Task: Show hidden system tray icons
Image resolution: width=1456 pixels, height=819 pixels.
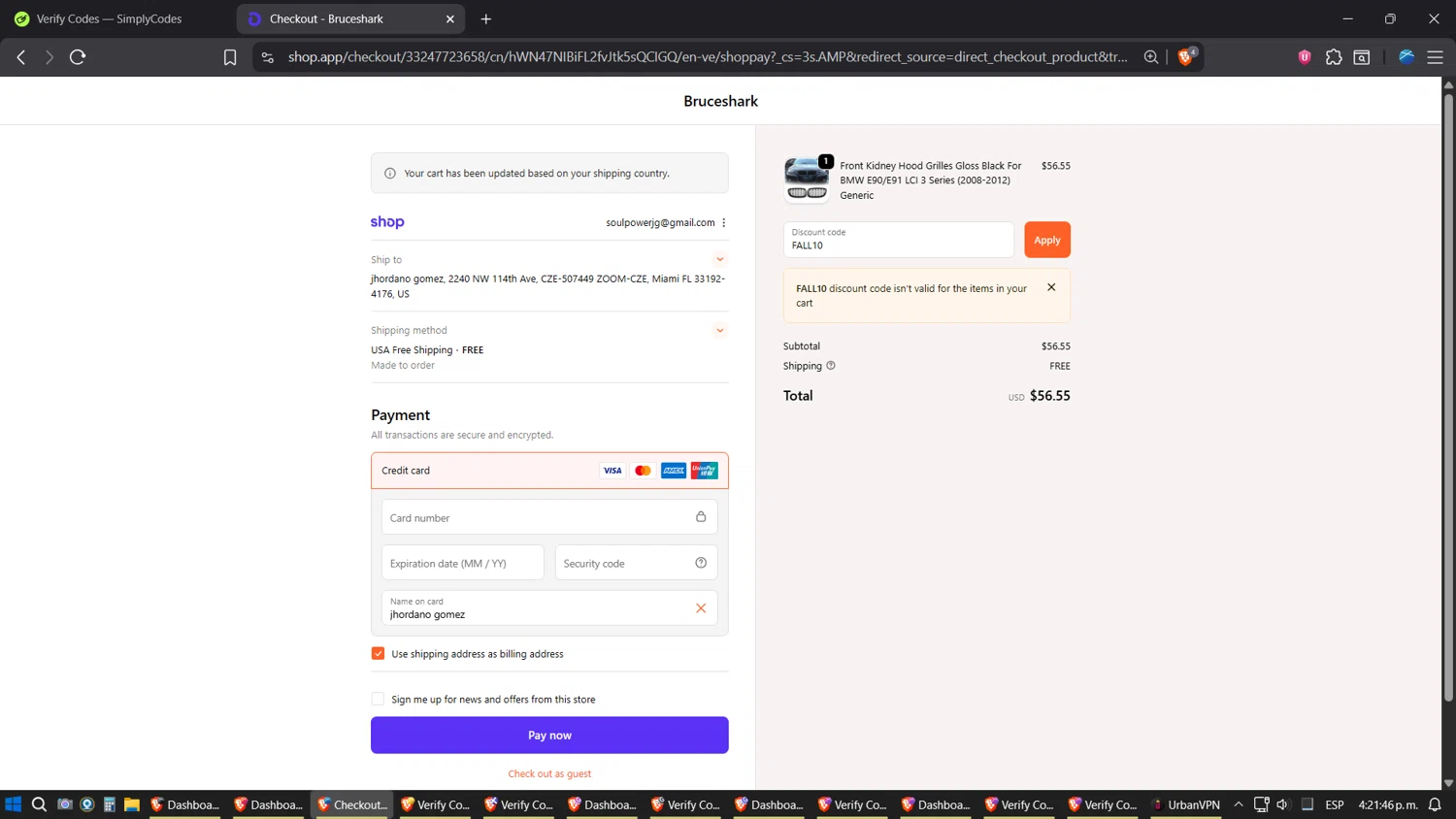Action: coord(1239,804)
